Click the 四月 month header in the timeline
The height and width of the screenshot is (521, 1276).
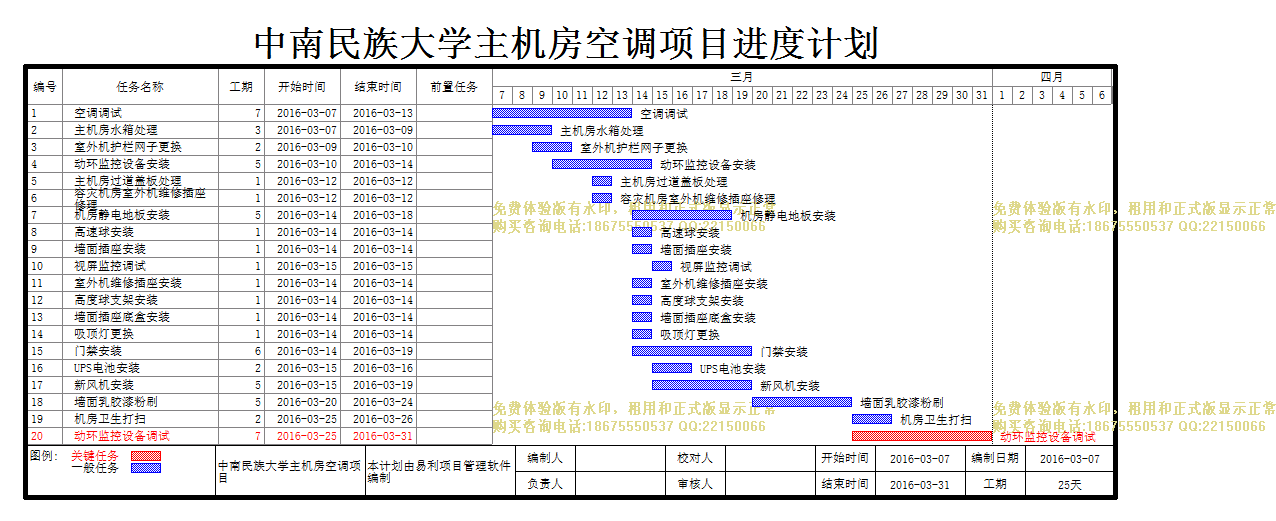(1052, 77)
